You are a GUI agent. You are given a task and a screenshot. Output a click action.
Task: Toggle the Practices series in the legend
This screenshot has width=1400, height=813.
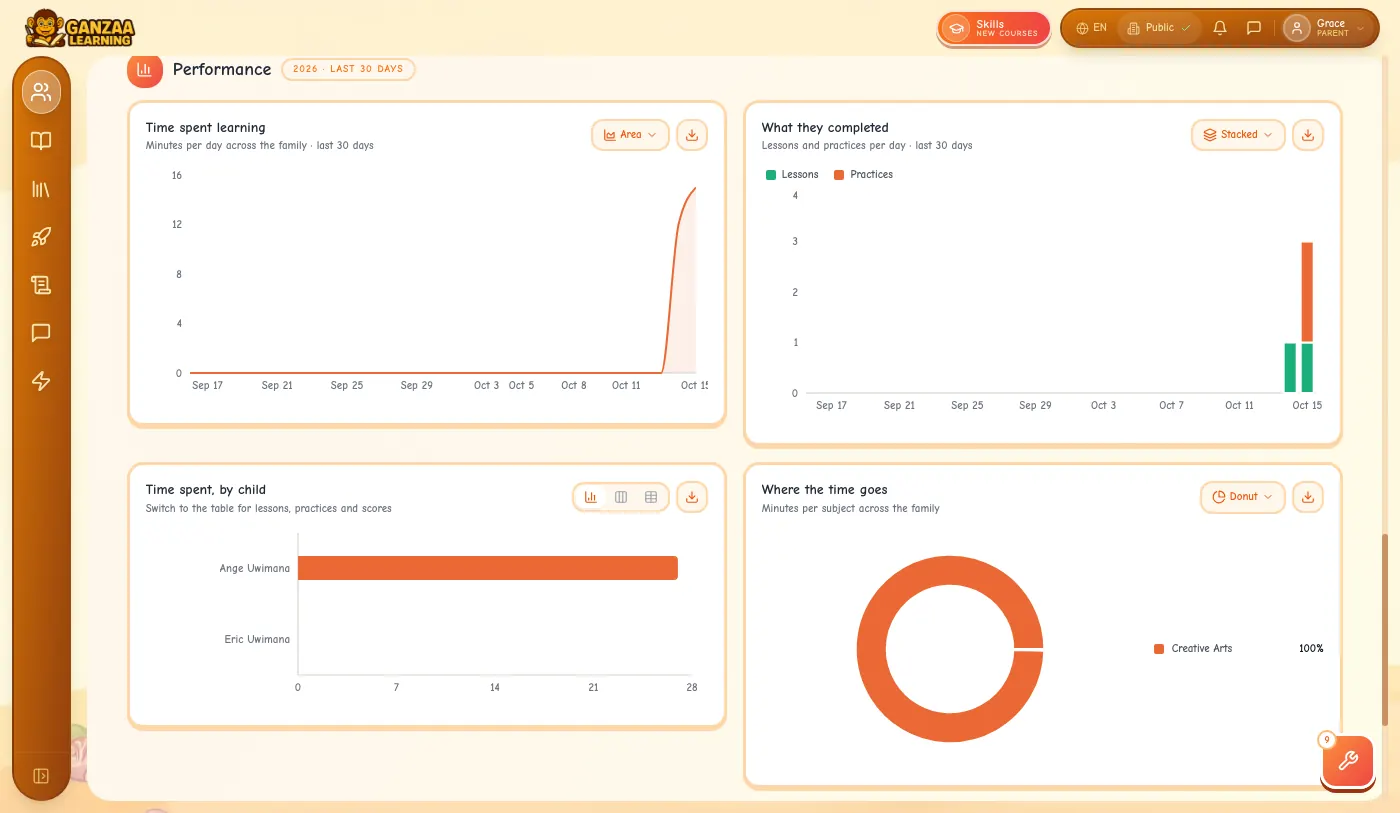(x=863, y=175)
